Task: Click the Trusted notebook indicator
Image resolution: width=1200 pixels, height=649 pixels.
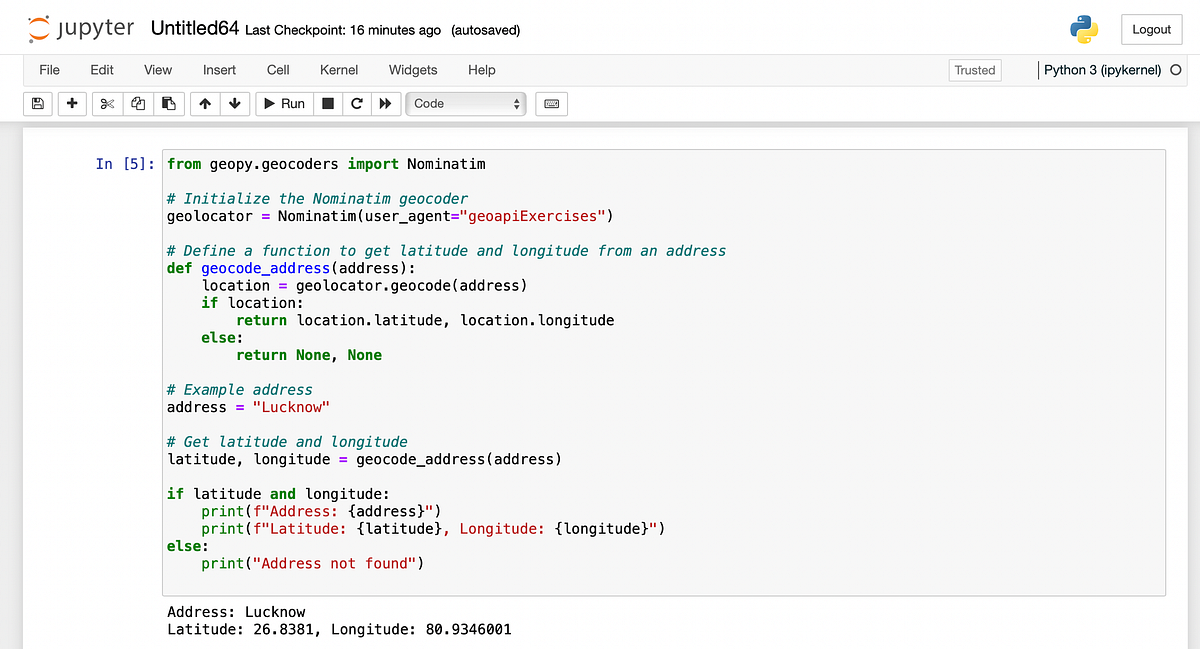Action: coord(974,70)
